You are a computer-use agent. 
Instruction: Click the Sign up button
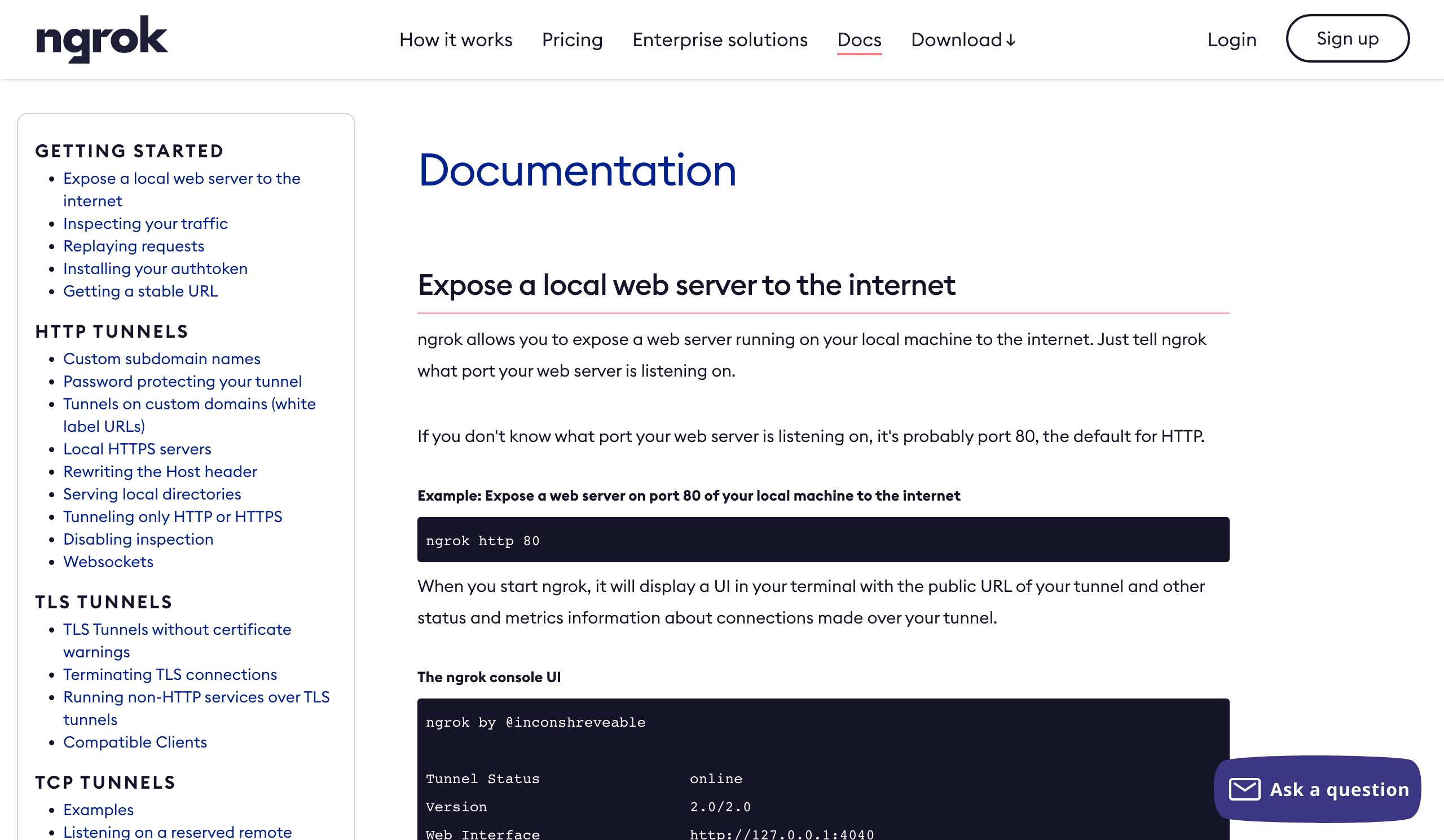pos(1347,38)
